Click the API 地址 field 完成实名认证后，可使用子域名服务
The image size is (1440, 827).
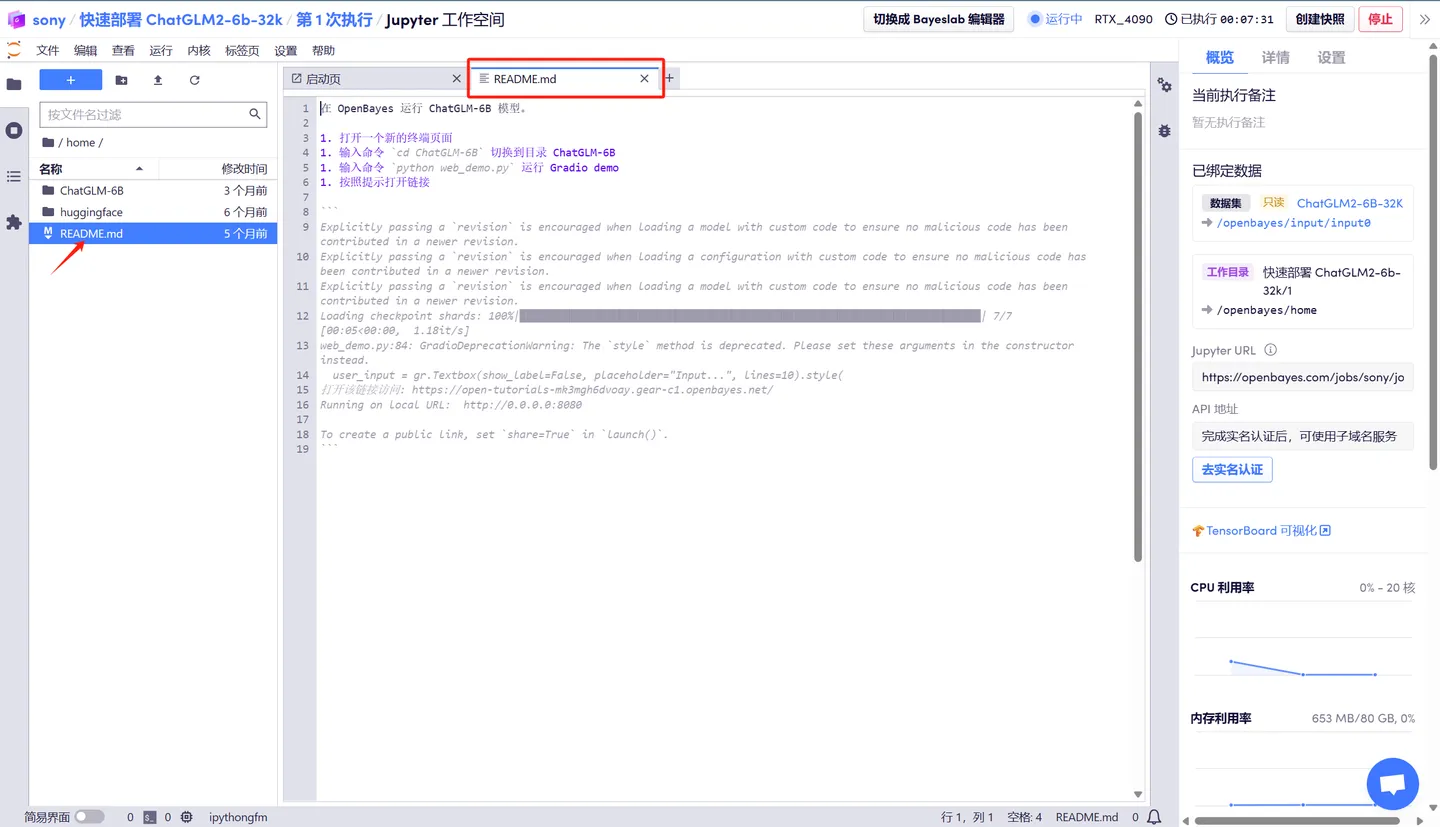(x=1303, y=436)
